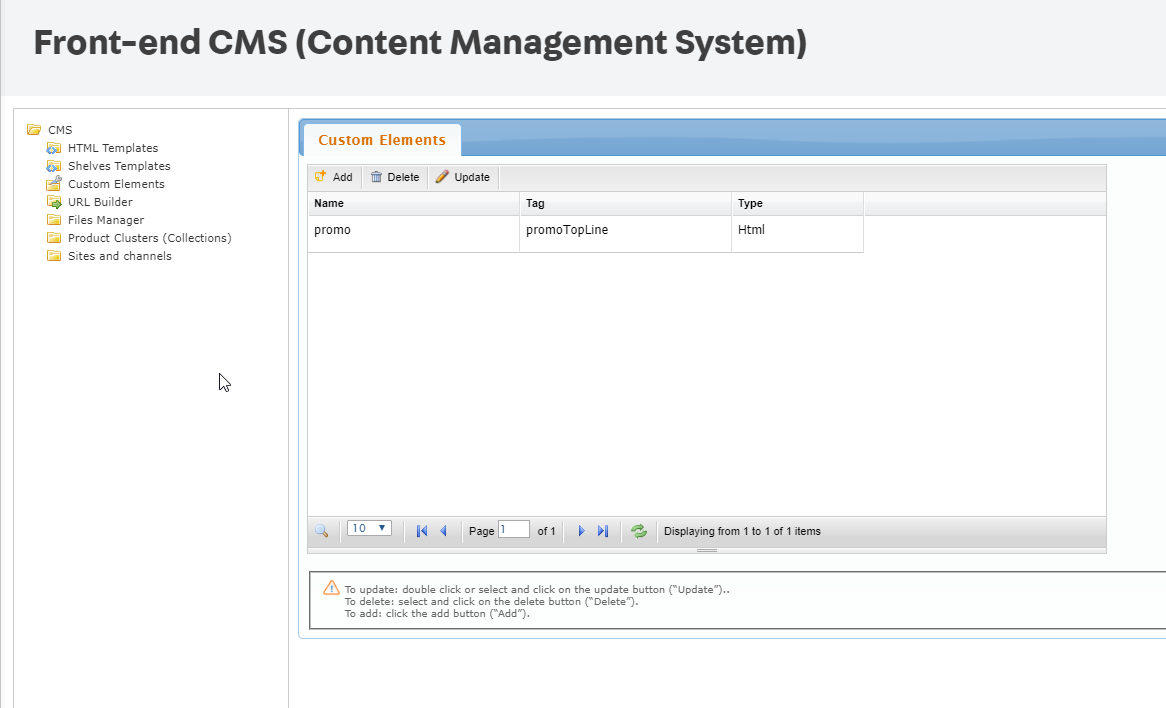Go to next page arrow icon
Viewport: 1166px width, 708px height.
pyautogui.click(x=581, y=531)
